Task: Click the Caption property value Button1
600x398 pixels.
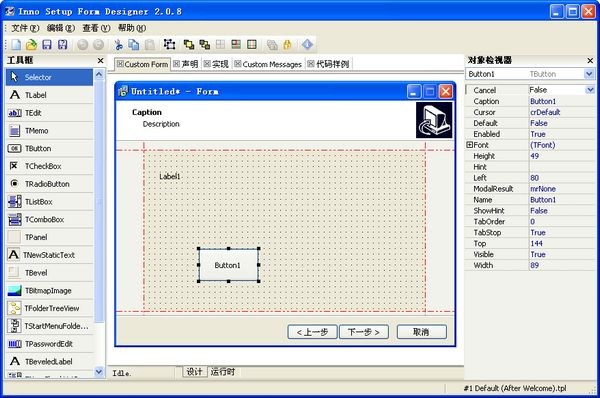Action: pyautogui.click(x=562, y=101)
